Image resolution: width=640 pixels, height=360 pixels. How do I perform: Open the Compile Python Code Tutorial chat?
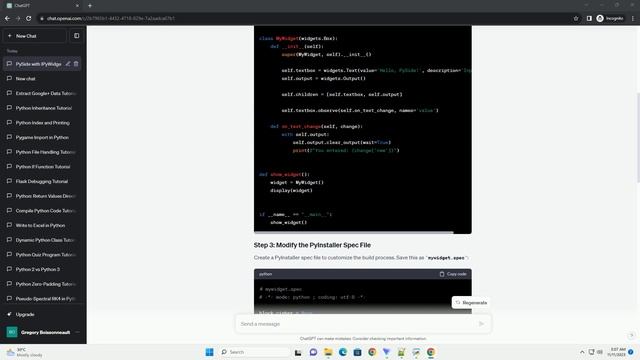pos(42,211)
